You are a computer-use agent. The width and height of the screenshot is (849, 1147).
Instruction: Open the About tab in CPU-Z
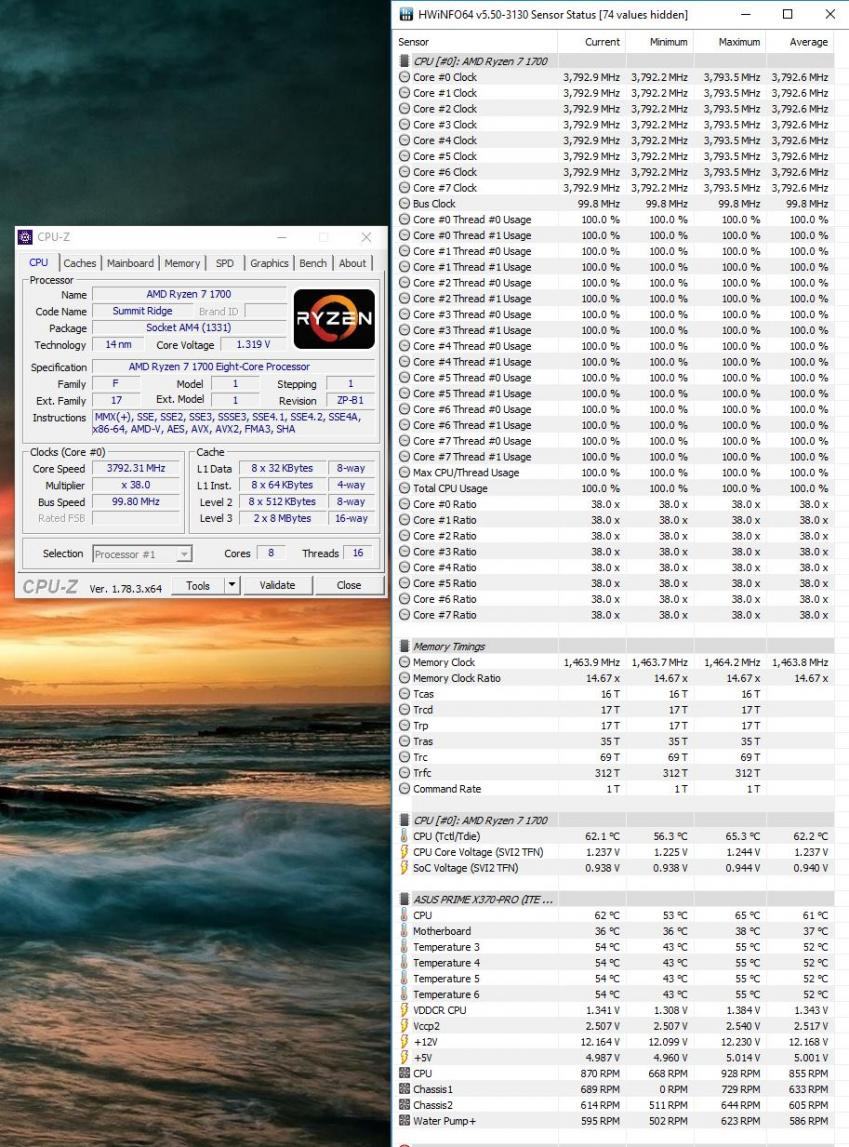tap(352, 263)
